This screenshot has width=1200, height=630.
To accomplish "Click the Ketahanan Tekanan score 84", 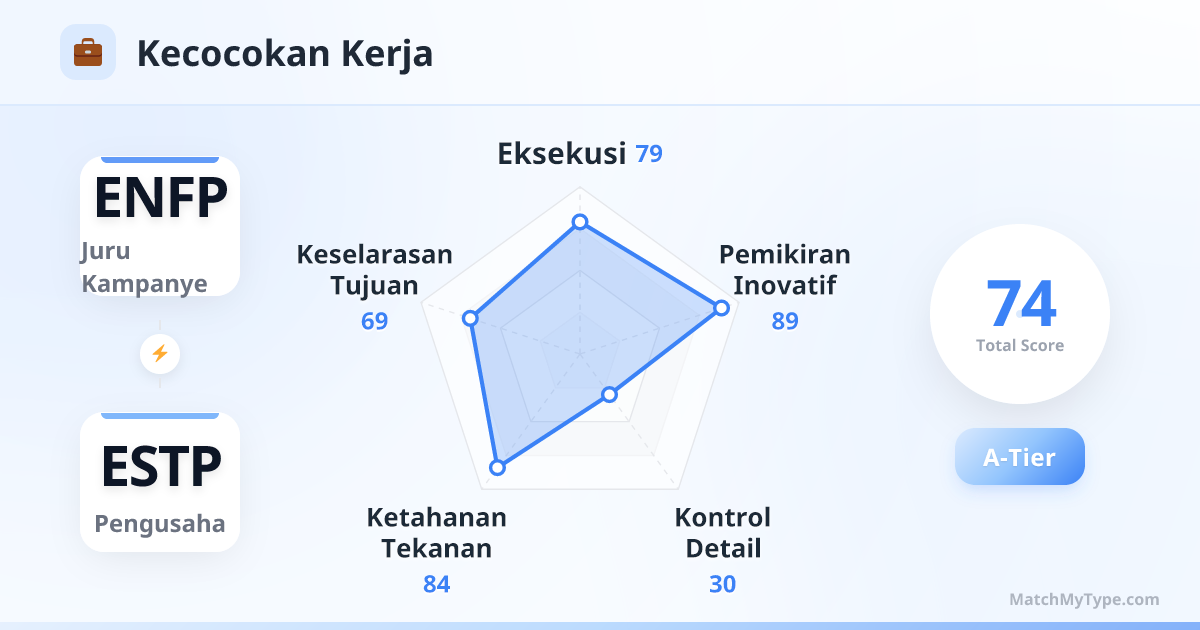I will (x=436, y=584).
